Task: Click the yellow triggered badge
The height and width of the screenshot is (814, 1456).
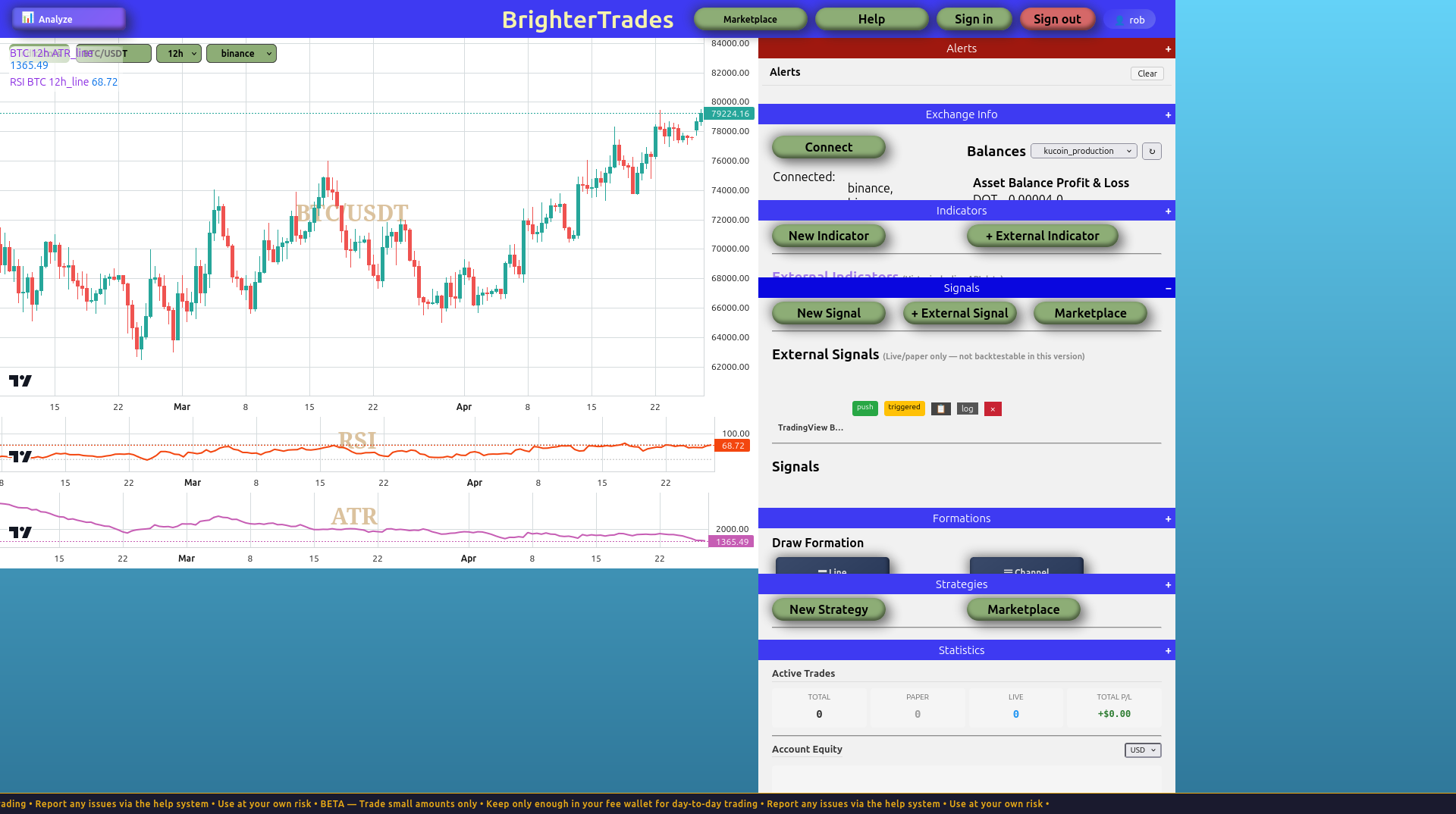Action: pos(905,408)
